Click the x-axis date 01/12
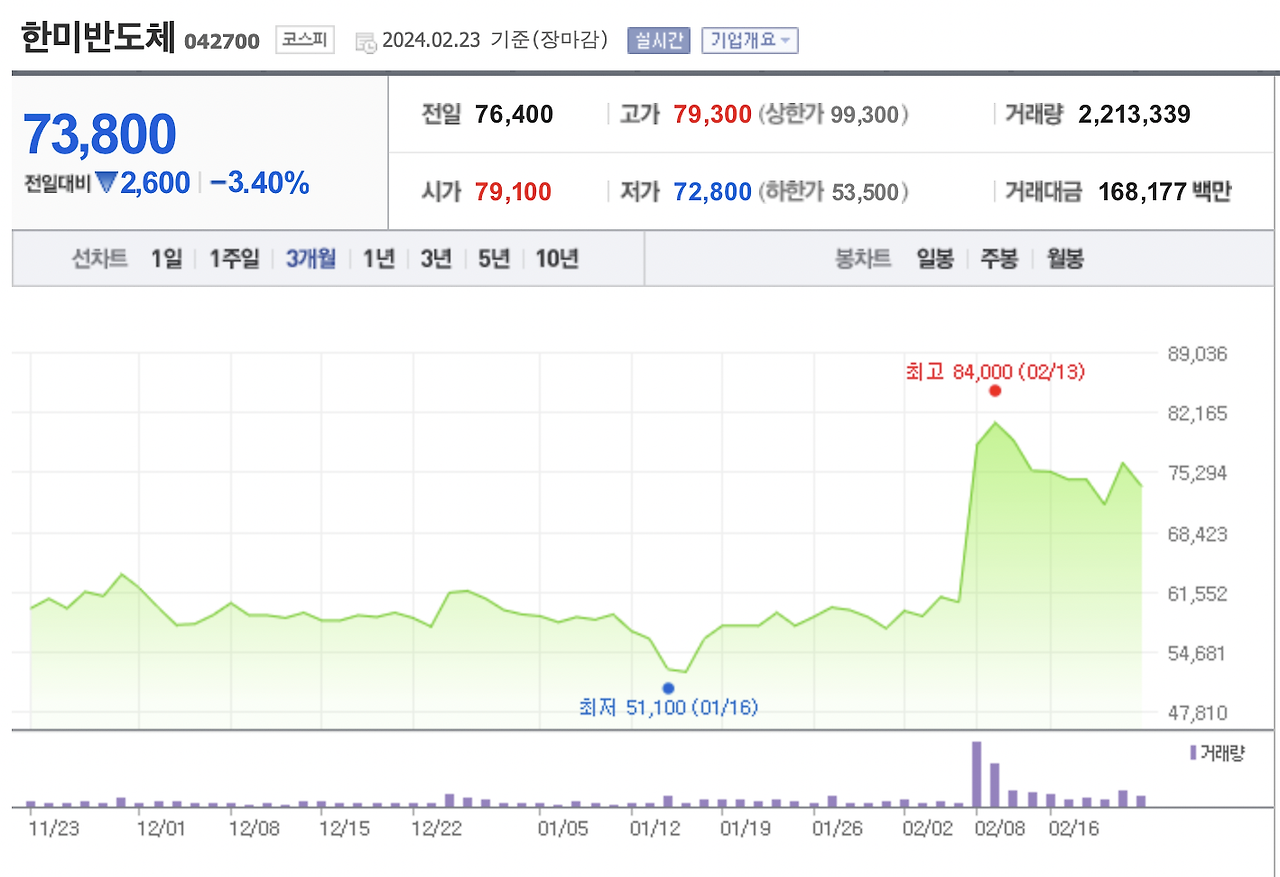1280x877 pixels. [x=655, y=828]
